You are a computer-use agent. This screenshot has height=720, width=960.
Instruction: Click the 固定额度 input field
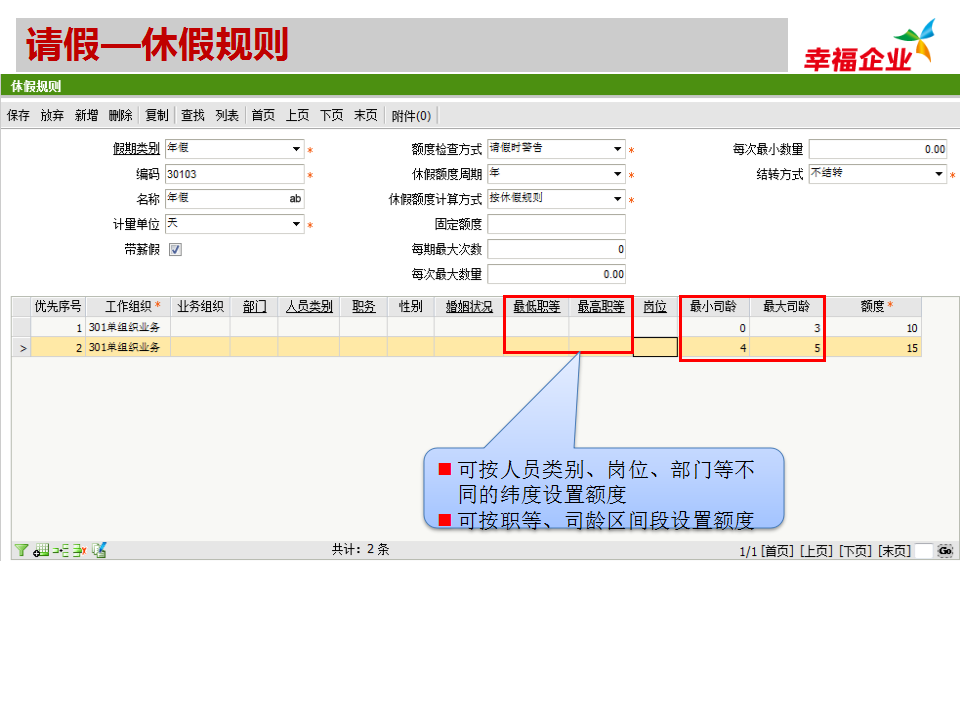[x=556, y=225]
